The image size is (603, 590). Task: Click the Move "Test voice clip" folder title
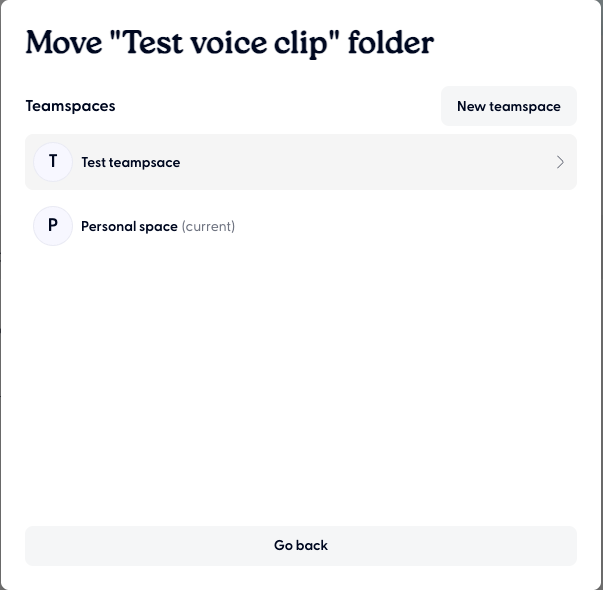point(229,43)
